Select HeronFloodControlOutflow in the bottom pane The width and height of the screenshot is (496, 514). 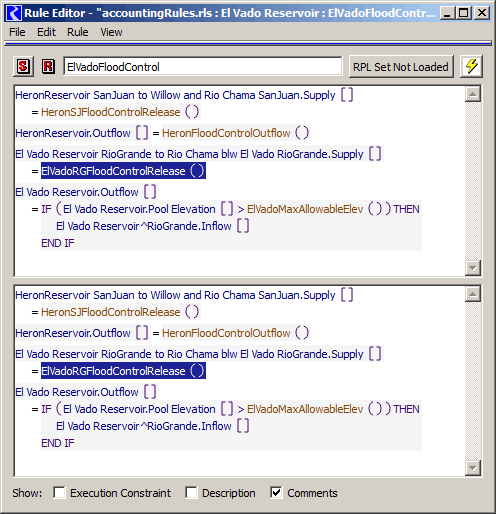click(x=226, y=333)
